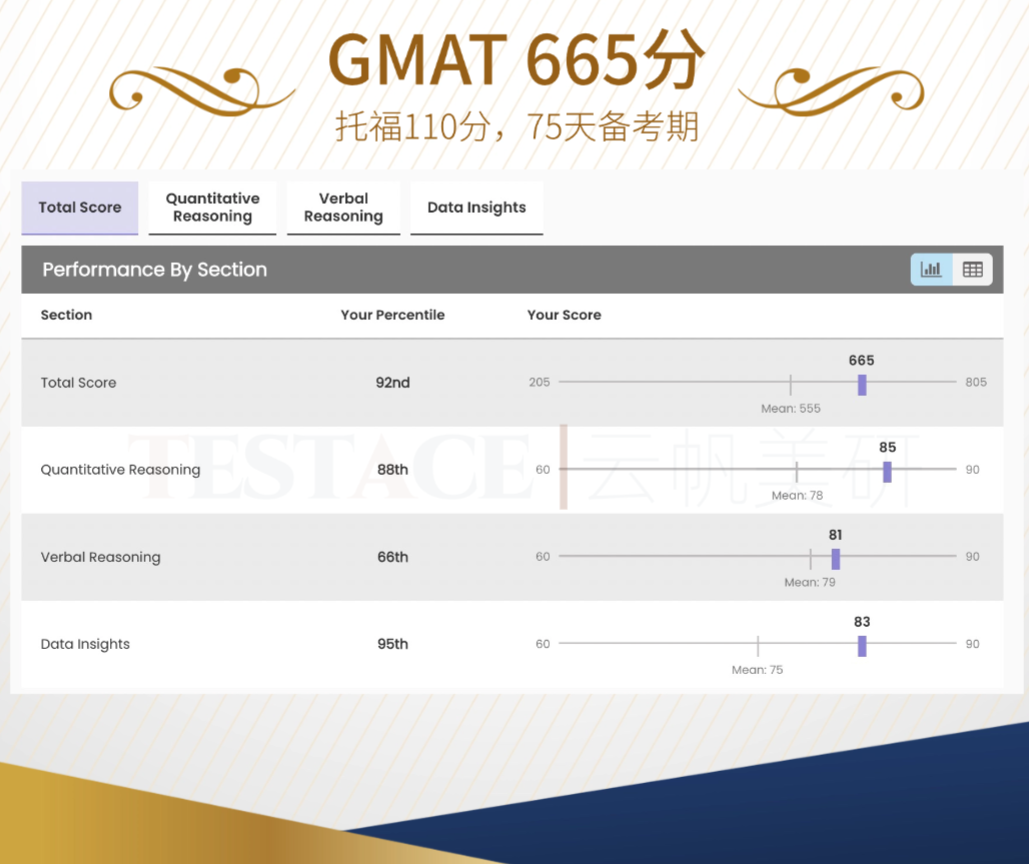Screen dimensions: 1029x864
Task: Switch to bar chart view icon
Action: click(x=931, y=269)
